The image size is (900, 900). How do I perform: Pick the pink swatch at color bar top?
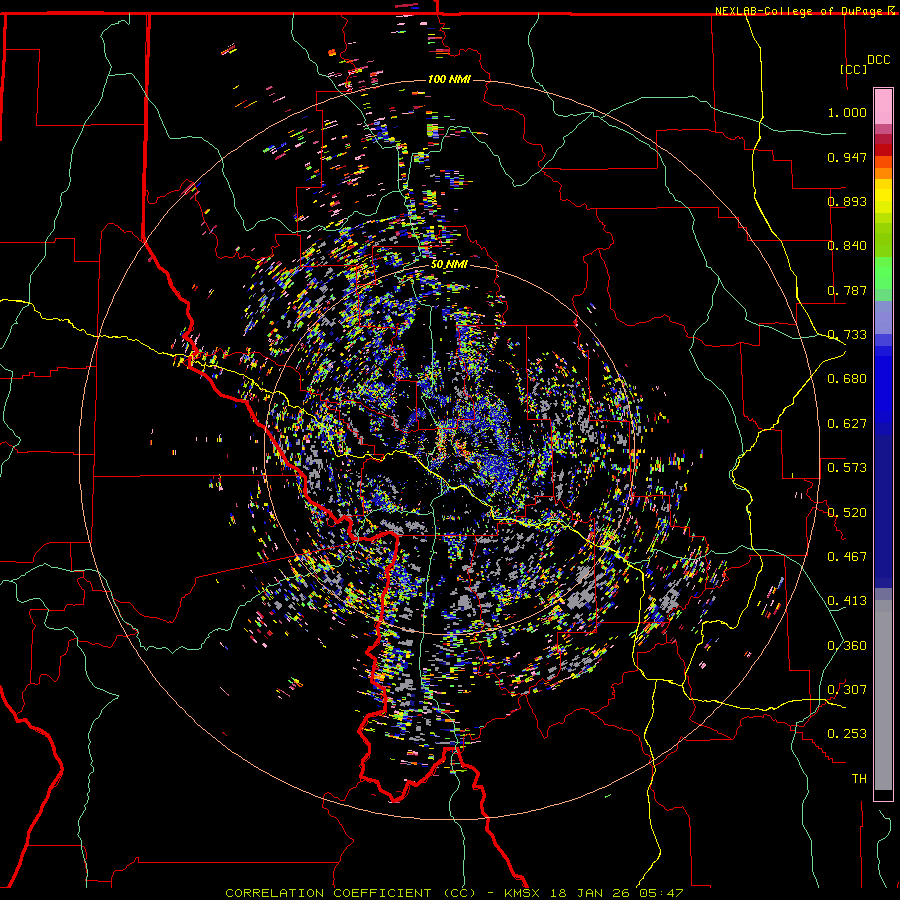[883, 106]
